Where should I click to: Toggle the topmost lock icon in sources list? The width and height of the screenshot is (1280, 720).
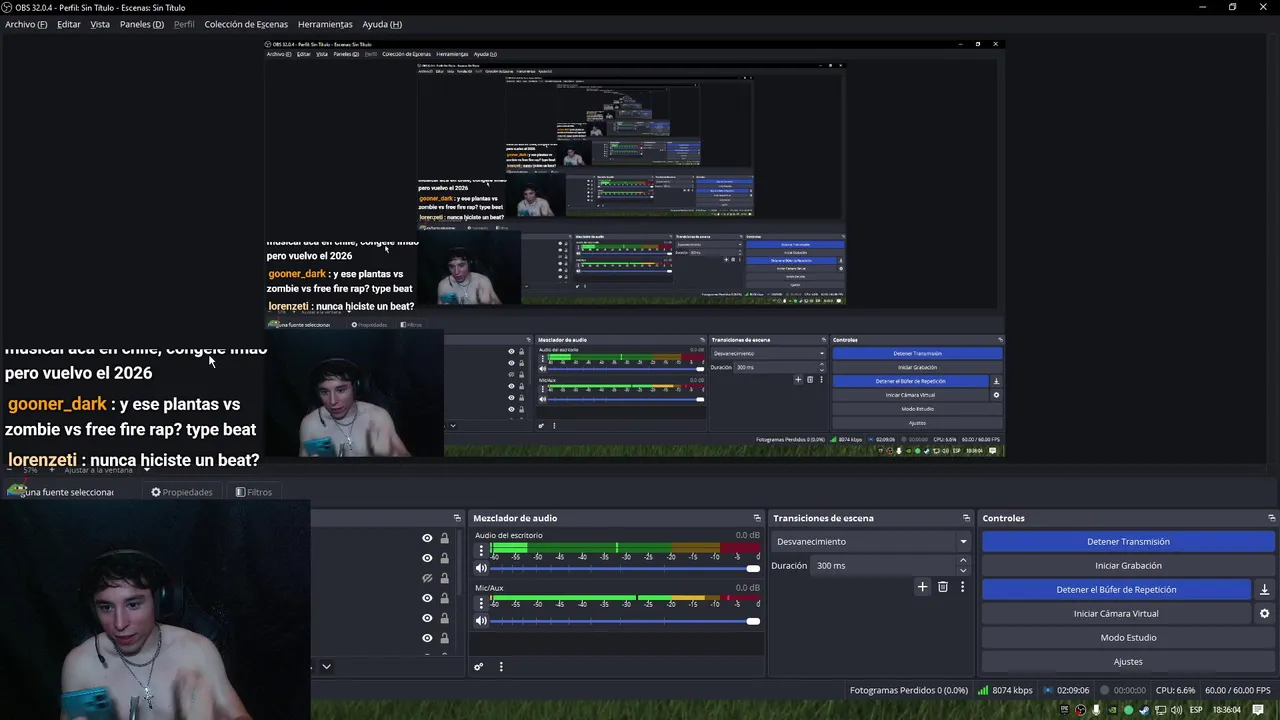[444, 538]
